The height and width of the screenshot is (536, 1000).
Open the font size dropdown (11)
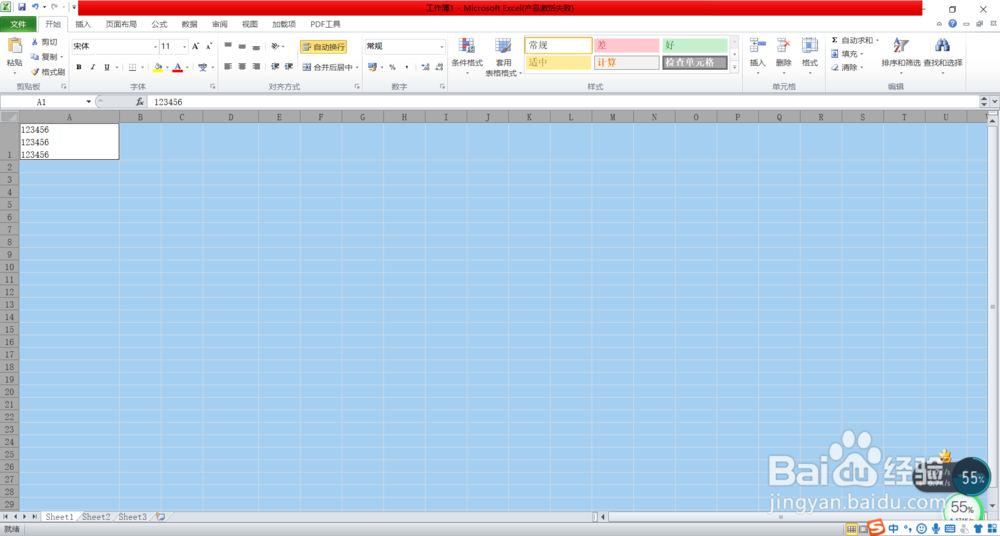(x=185, y=47)
